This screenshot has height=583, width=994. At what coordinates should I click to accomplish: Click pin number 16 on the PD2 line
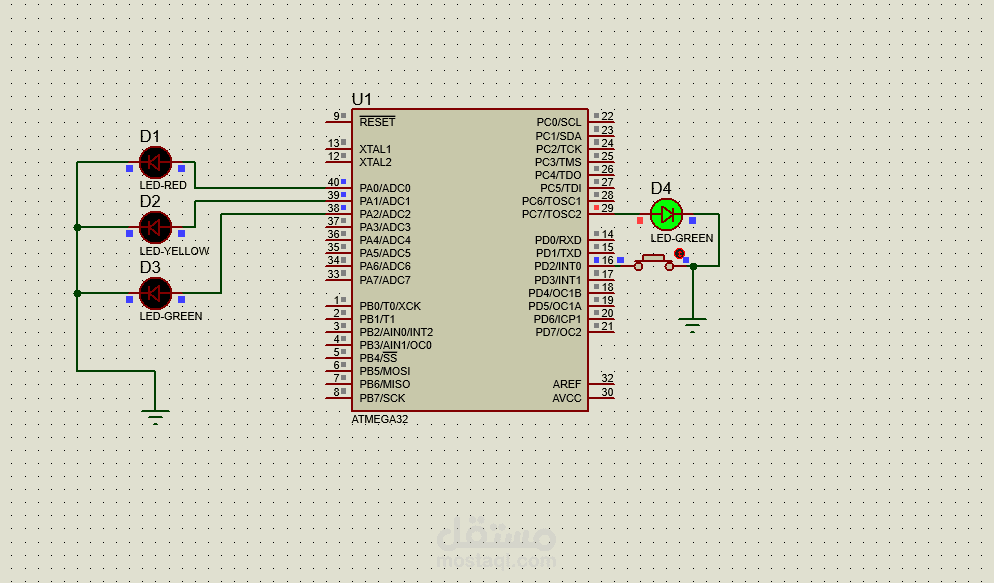click(x=607, y=260)
